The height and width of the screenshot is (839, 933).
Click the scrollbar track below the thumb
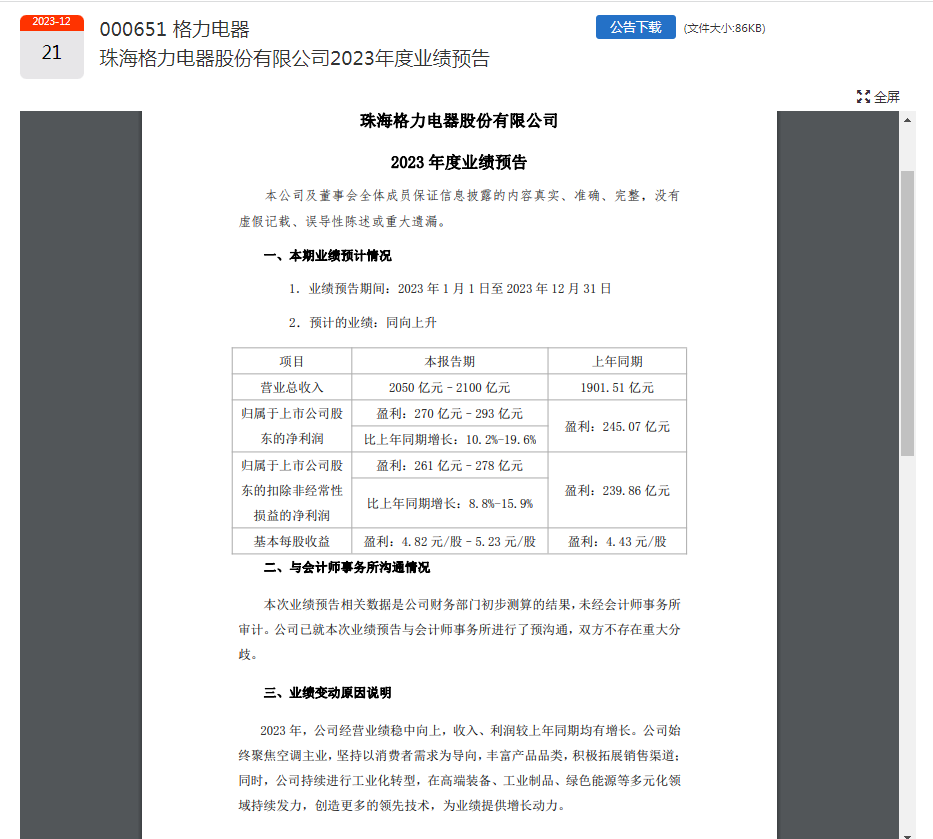pyautogui.click(x=907, y=643)
